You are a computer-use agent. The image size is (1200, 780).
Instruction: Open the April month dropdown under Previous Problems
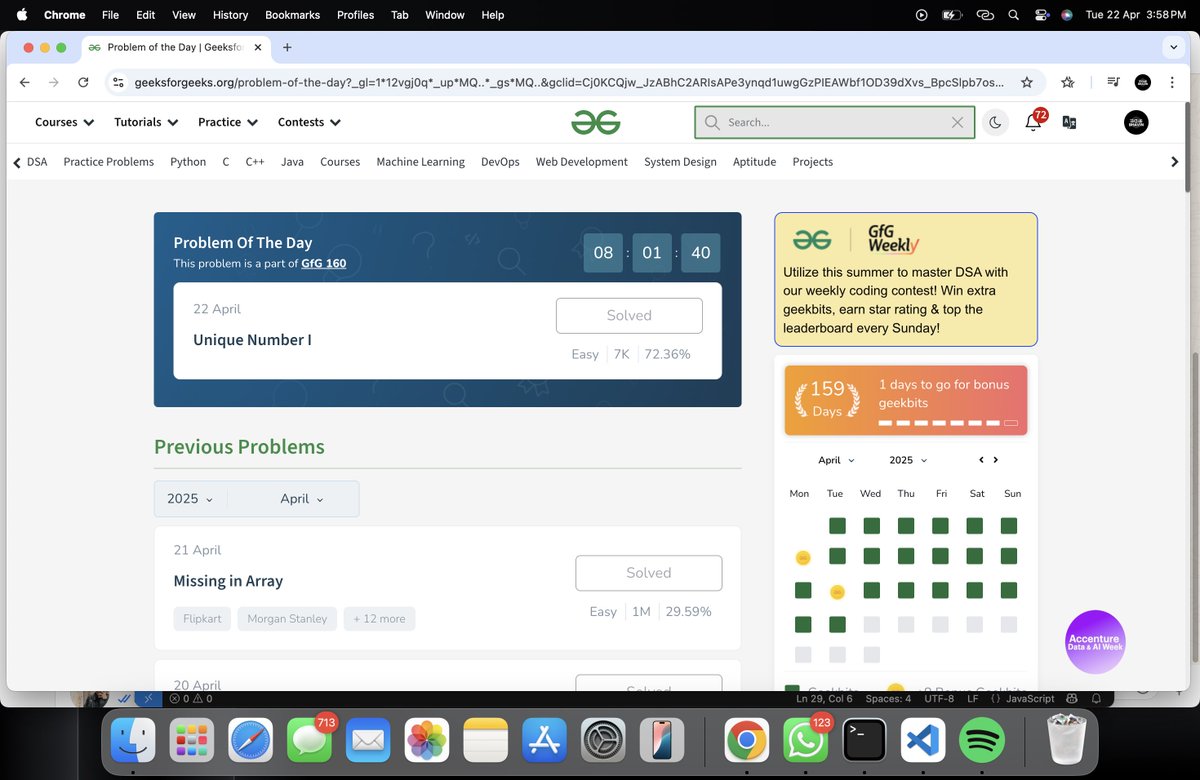coord(302,499)
